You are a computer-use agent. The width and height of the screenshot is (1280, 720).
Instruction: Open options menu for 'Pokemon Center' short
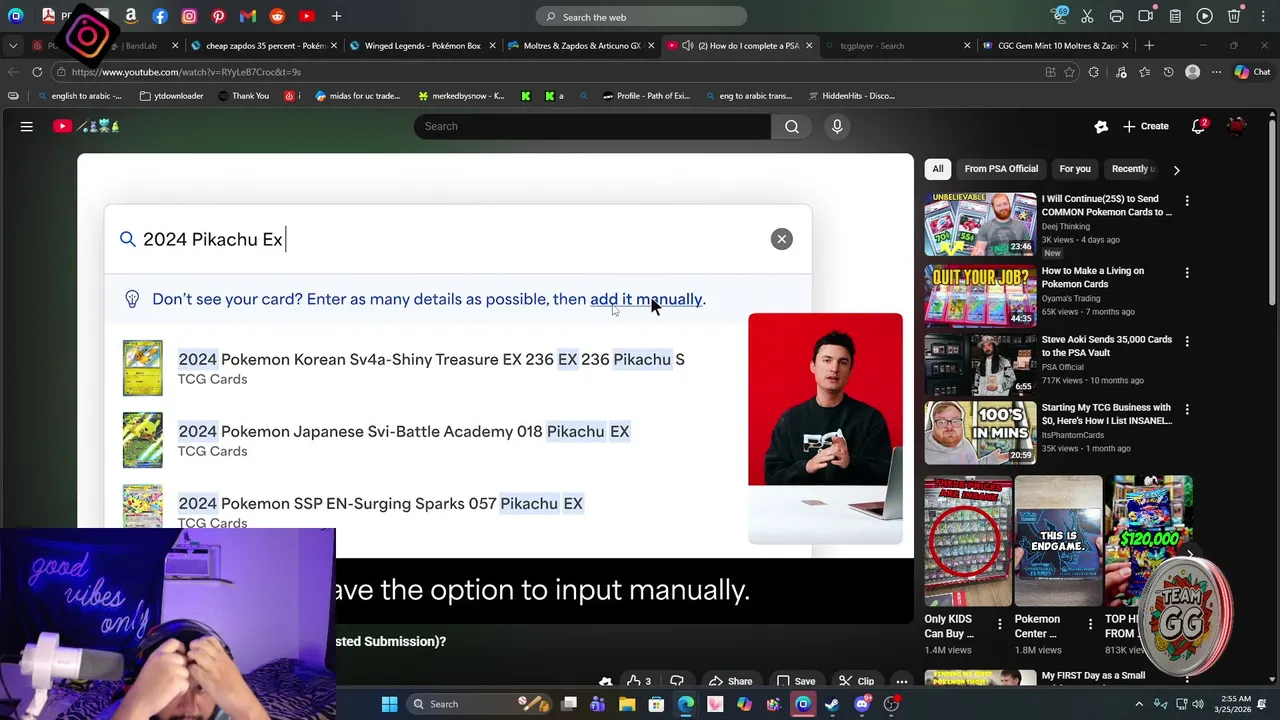[x=1090, y=624]
